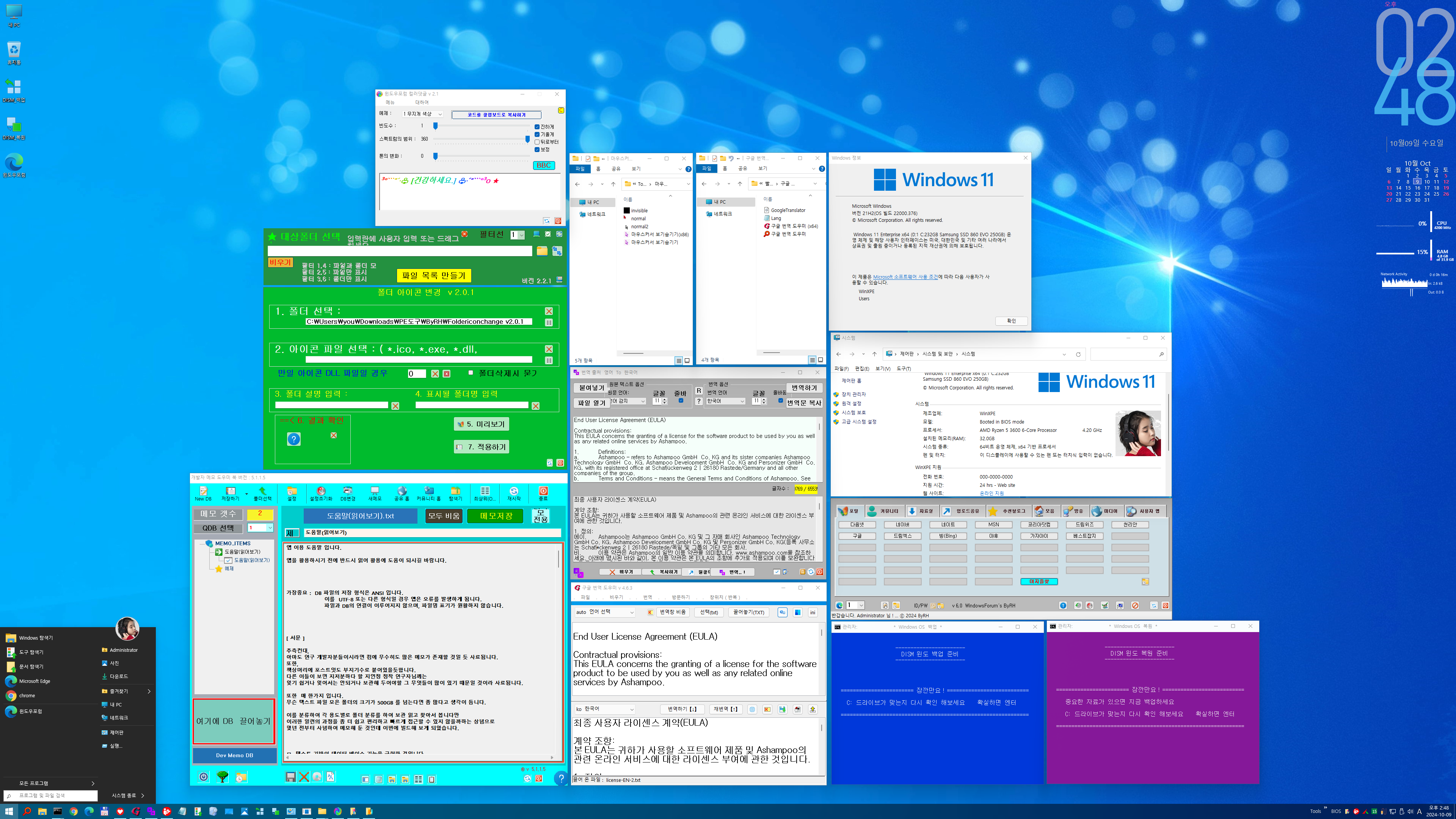Click 여기에 DB 끌어놓기 drop area
Viewport: 1456px width, 819px height.
pyautogui.click(x=234, y=721)
